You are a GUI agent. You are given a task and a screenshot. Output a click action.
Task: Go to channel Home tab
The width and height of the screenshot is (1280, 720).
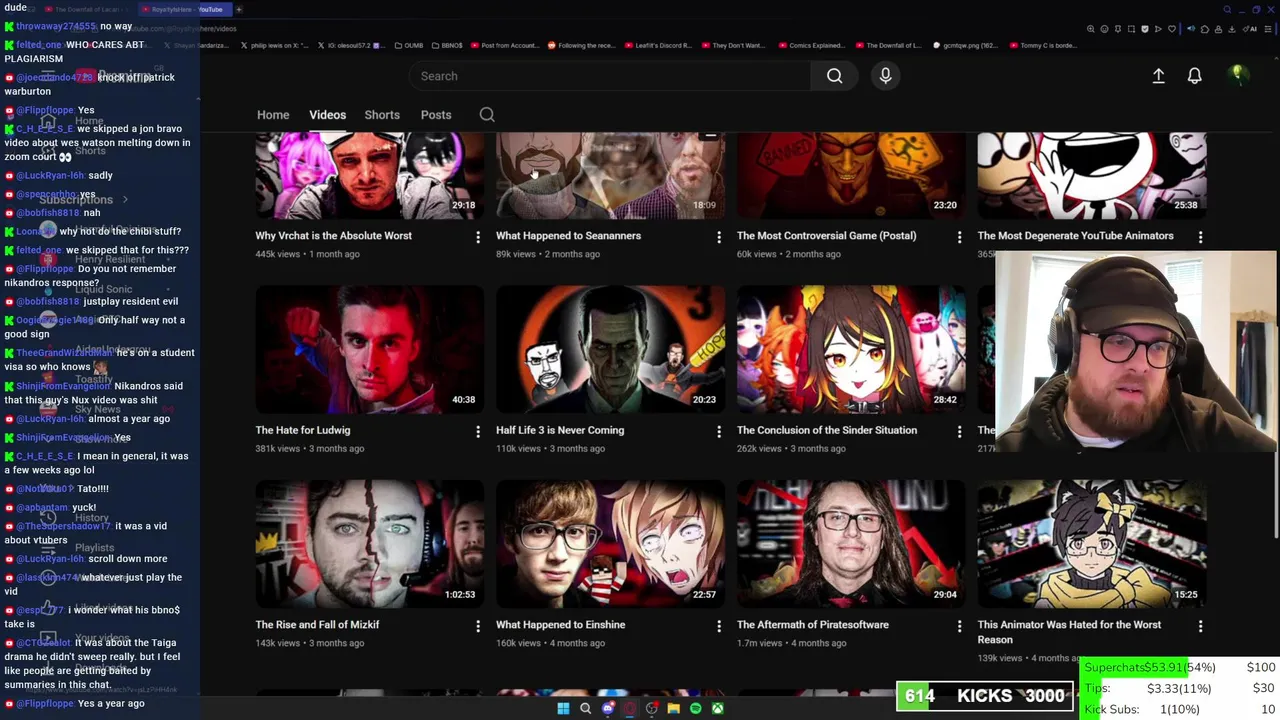(x=273, y=115)
